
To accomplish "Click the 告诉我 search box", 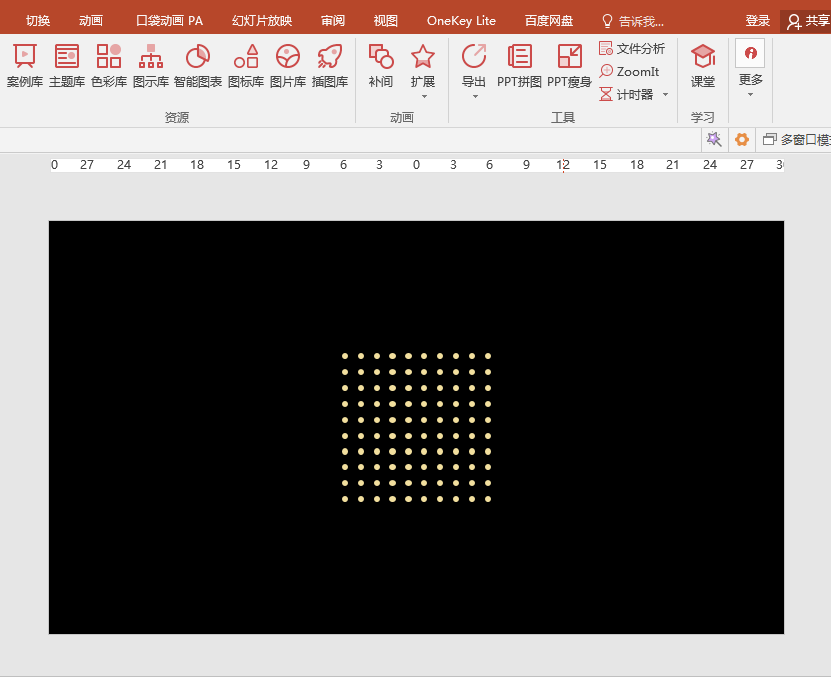I will [x=633, y=21].
